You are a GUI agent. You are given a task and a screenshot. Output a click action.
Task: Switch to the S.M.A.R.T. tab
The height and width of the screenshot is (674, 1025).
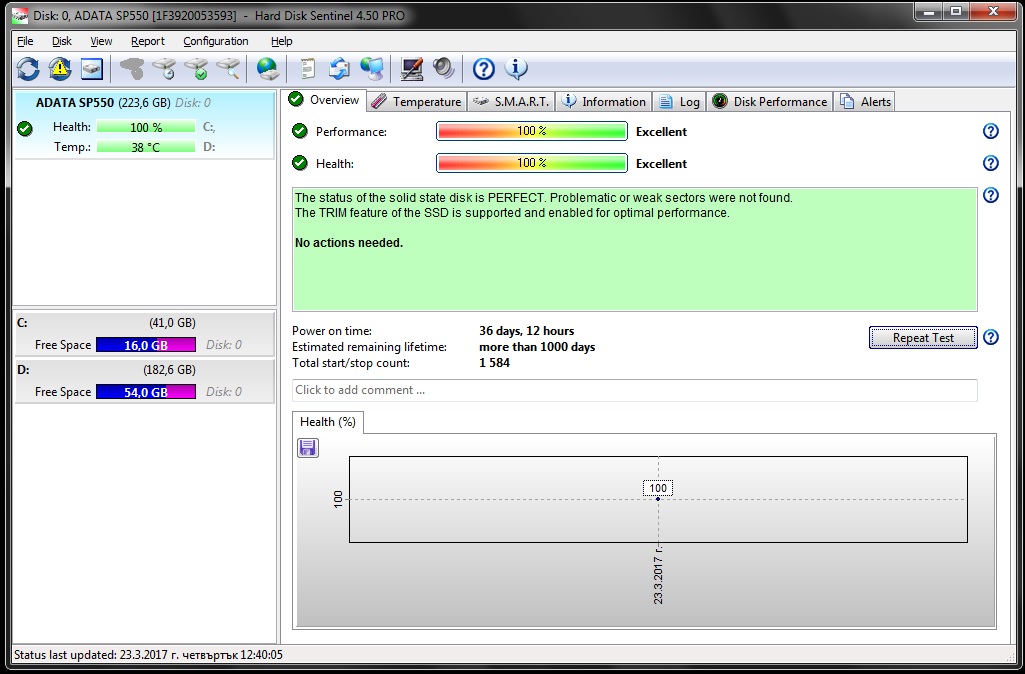click(x=511, y=101)
